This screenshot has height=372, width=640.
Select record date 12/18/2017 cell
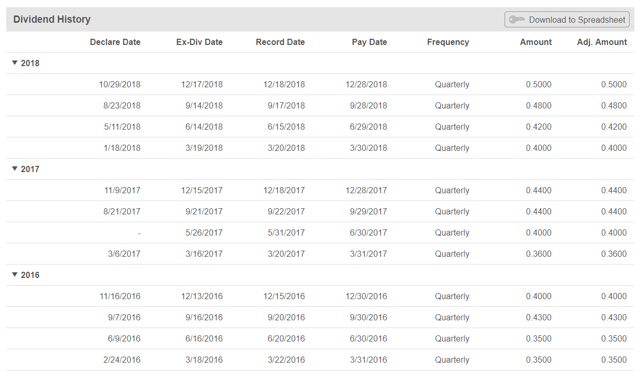(284, 190)
